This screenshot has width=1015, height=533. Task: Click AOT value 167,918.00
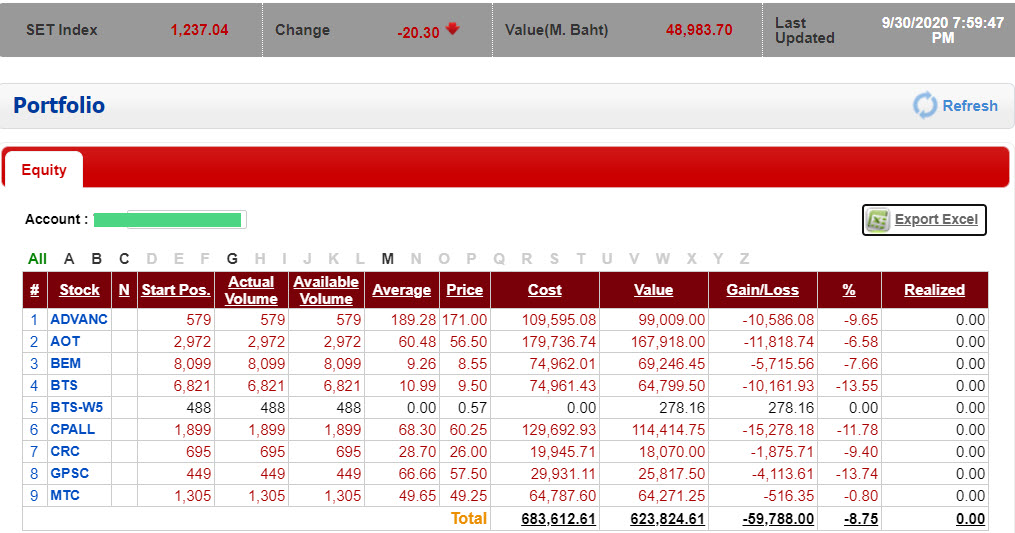pos(668,342)
